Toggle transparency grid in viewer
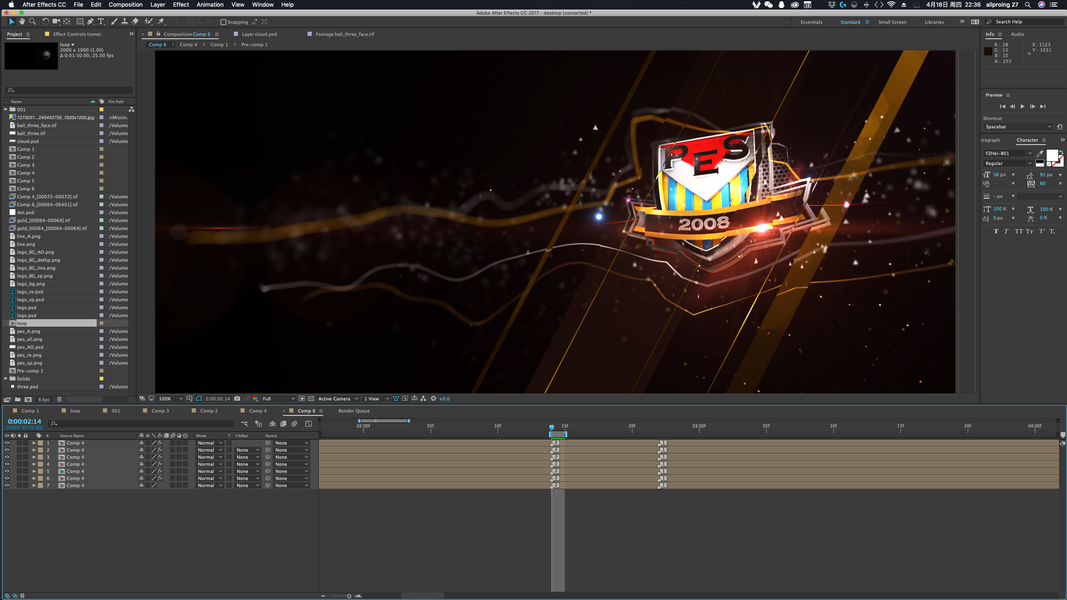This screenshot has height=600, width=1067. coord(310,399)
